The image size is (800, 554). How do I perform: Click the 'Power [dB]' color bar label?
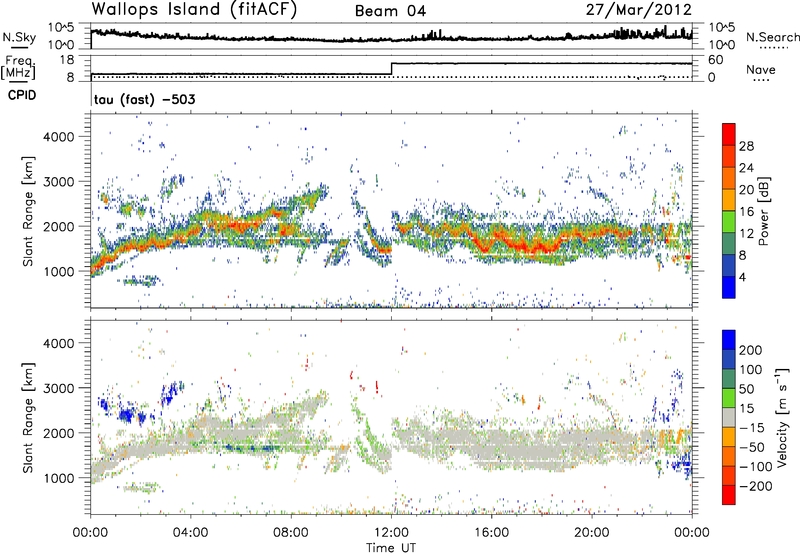[763, 211]
